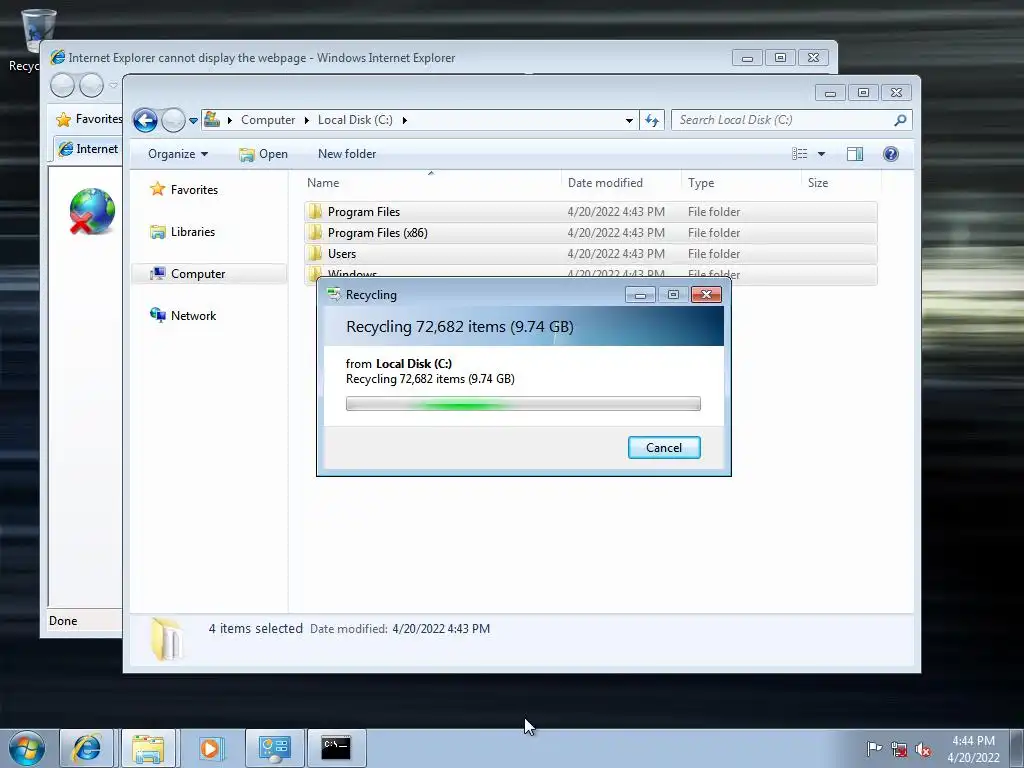The width and height of the screenshot is (1024, 768).
Task: Click the Favorites button in Internet Explorer
Action: pyautogui.click(x=89, y=119)
